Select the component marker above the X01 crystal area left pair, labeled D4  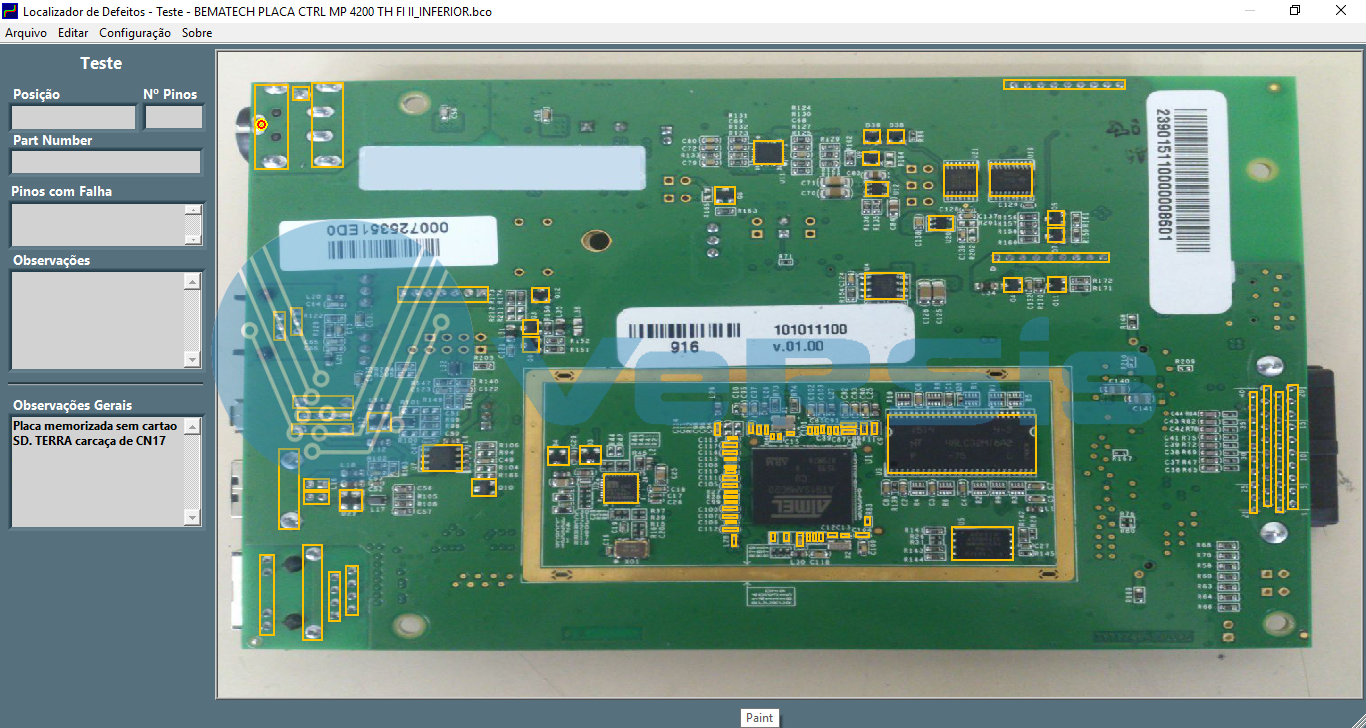tap(559, 456)
